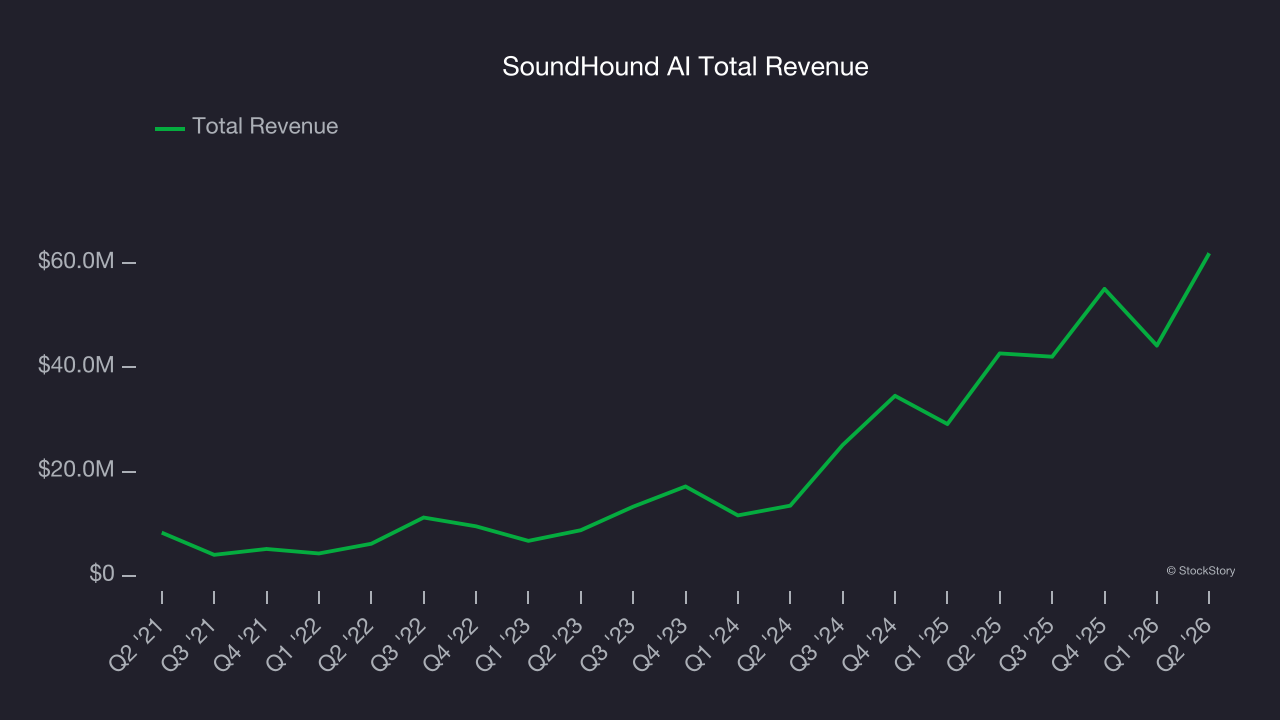The width and height of the screenshot is (1280, 720).
Task: Click the revenue line start at Q2 '21
Action: pyautogui.click(x=162, y=533)
